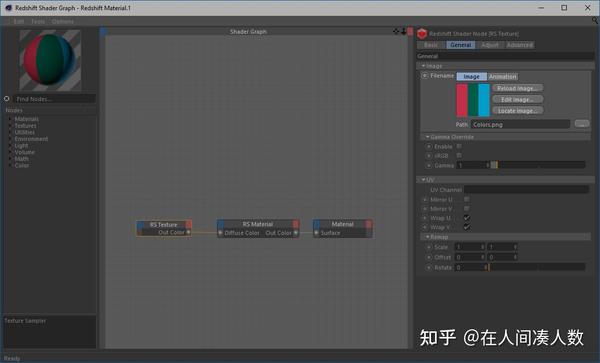Toggle the sRGB checkbox
Viewport: 600px width, 363px height.
tap(459, 155)
